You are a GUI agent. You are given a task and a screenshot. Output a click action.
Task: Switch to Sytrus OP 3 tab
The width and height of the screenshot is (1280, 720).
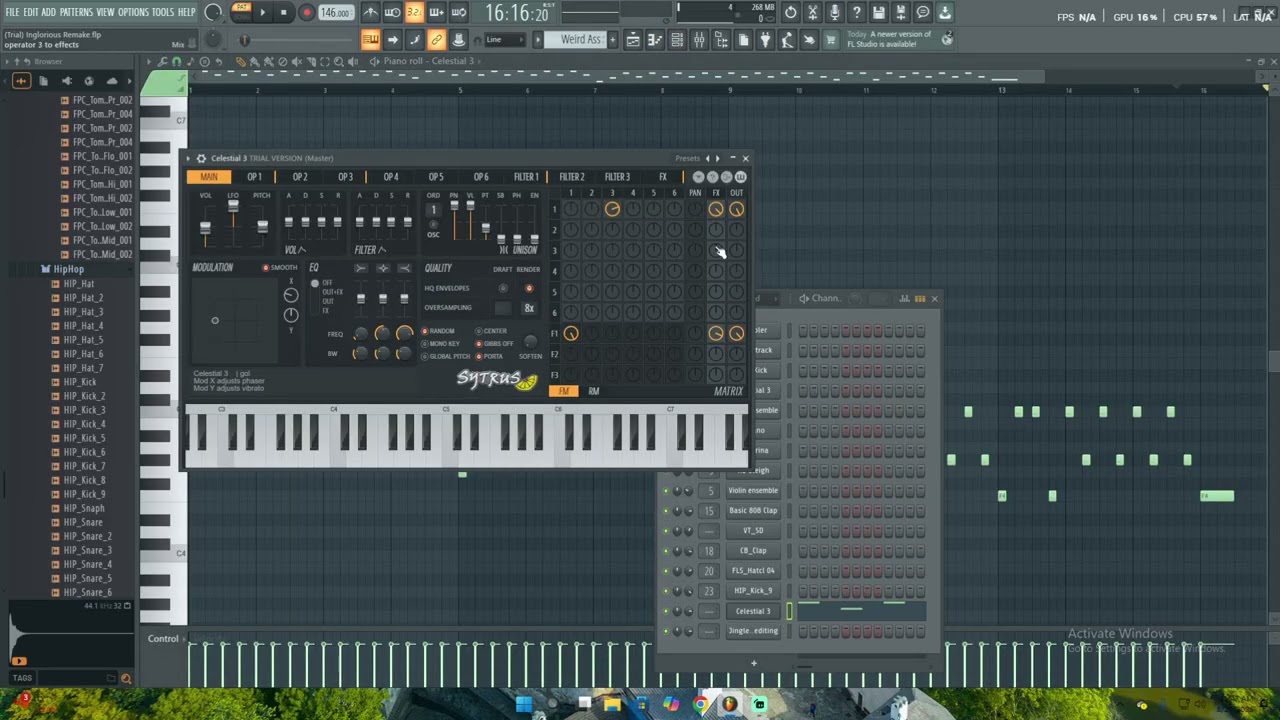[x=345, y=177]
